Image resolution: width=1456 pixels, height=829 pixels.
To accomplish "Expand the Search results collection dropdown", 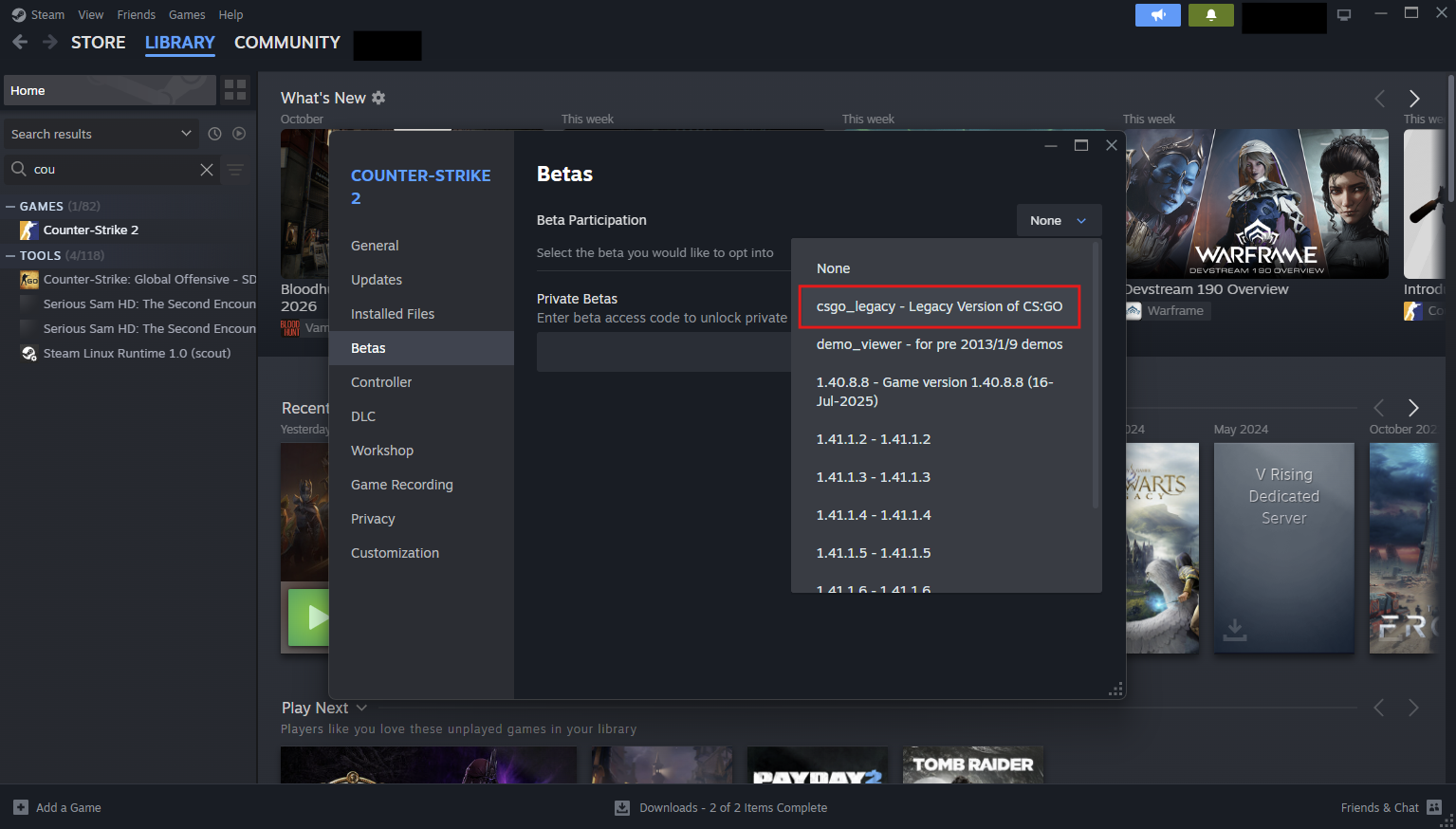I will [x=186, y=134].
